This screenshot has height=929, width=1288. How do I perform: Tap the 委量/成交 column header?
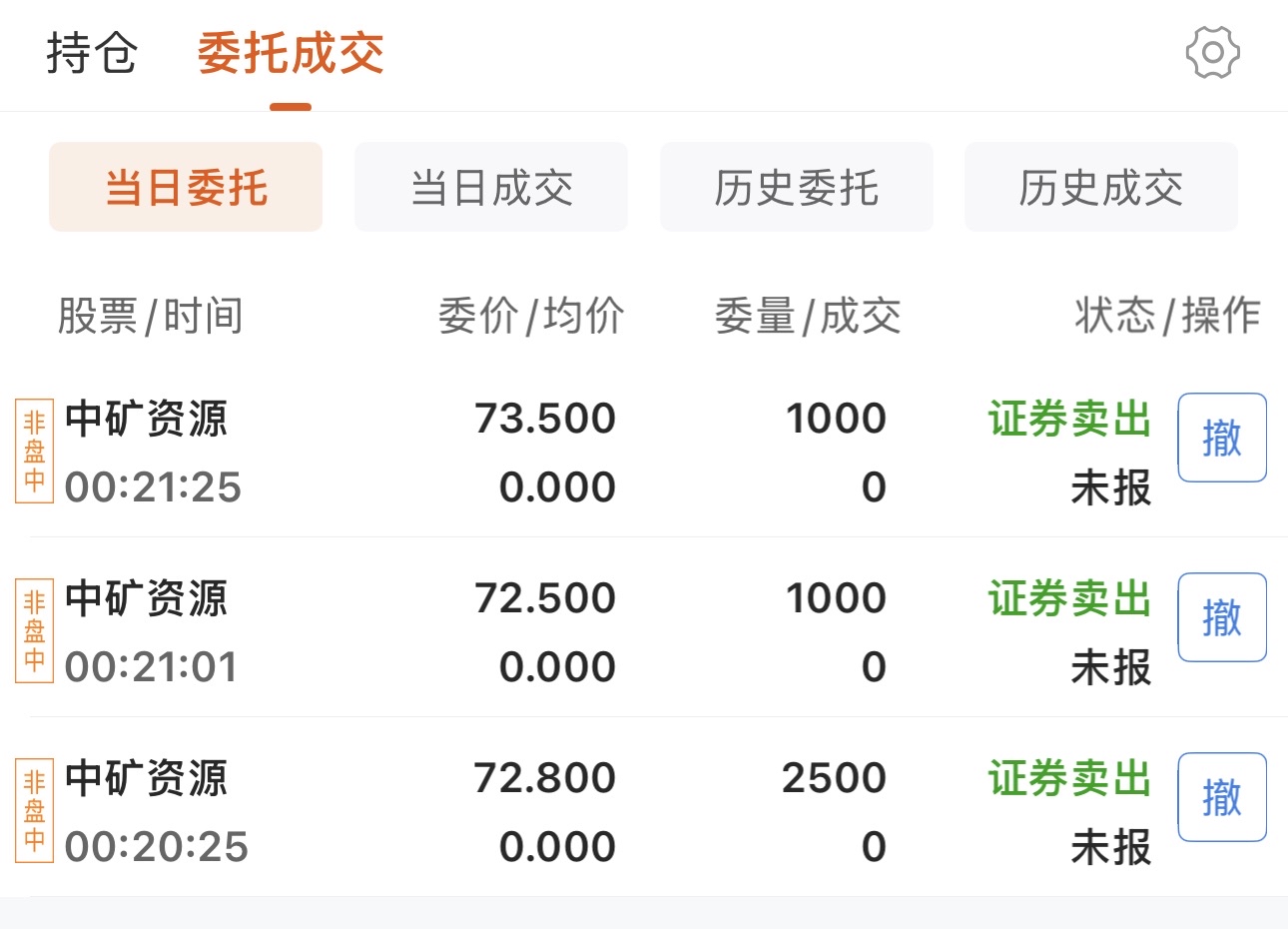pos(808,317)
